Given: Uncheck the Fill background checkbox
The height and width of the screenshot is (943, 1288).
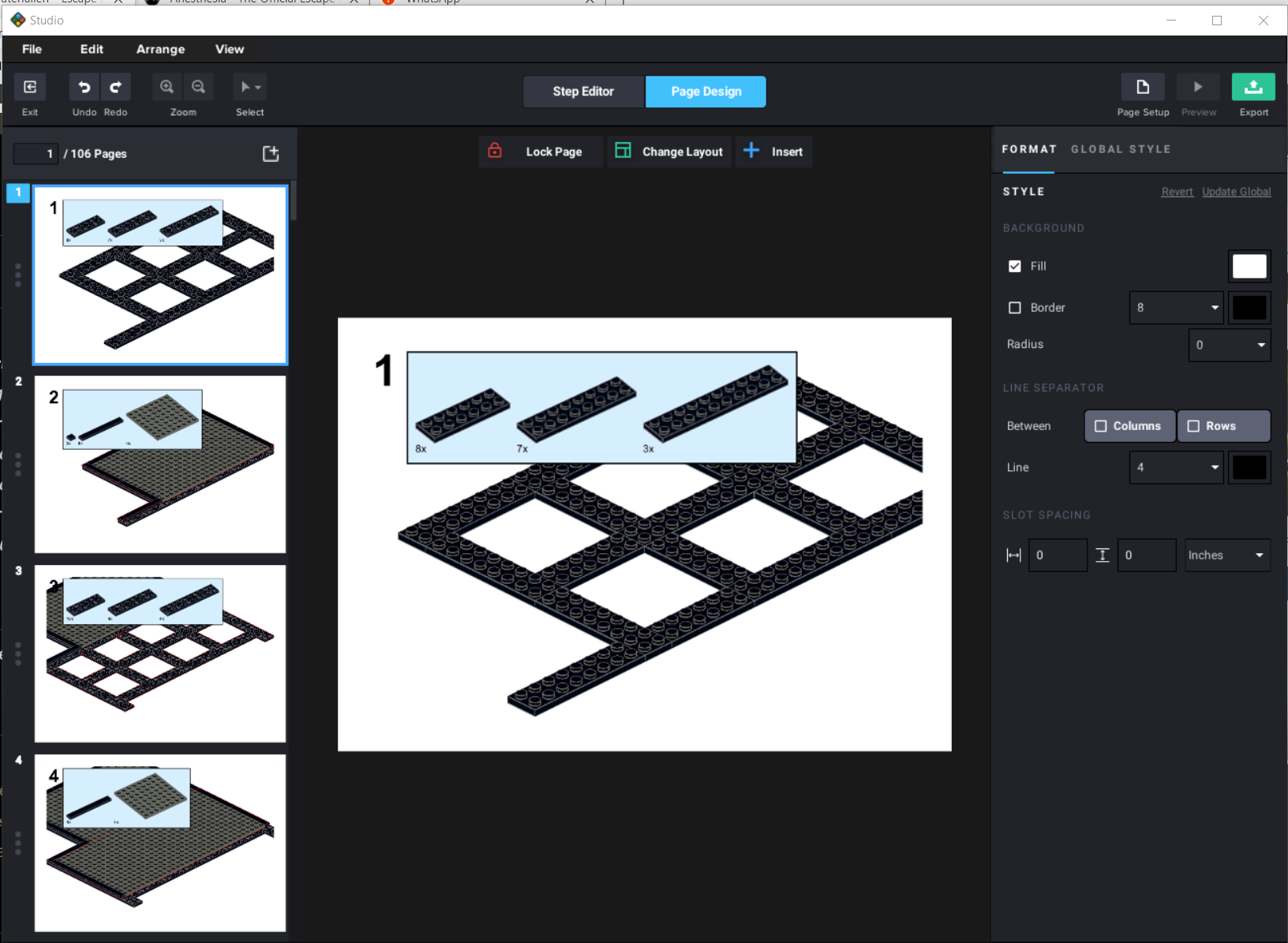Looking at the screenshot, I should pyautogui.click(x=1015, y=267).
